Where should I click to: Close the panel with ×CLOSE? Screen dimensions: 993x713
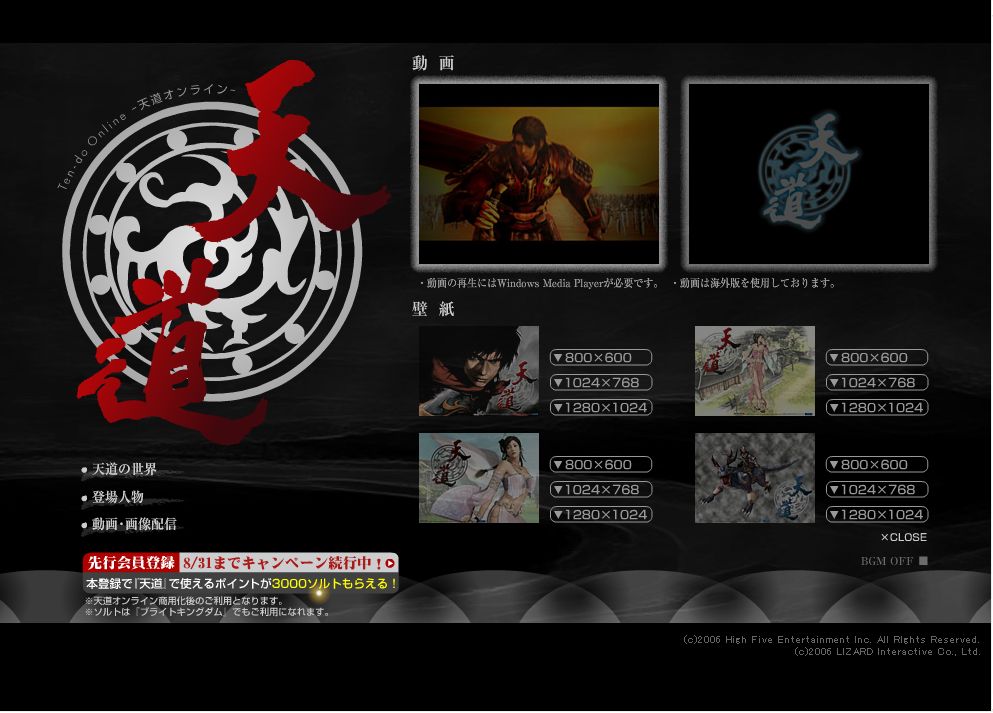(903, 538)
